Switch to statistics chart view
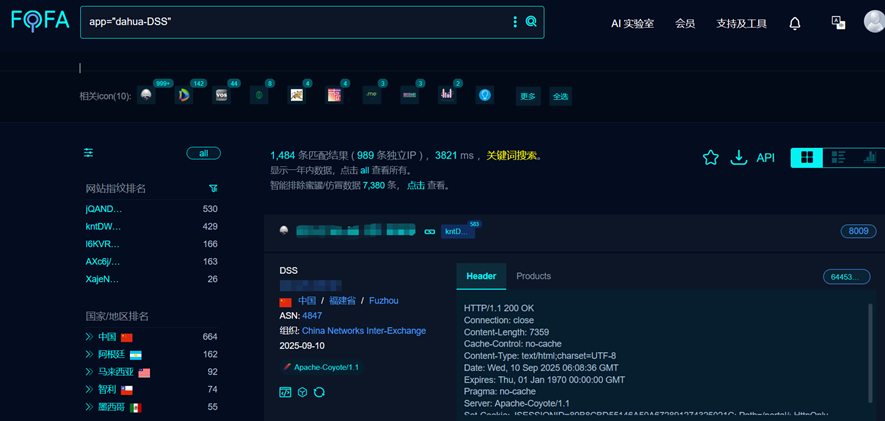The width and height of the screenshot is (885, 421). click(870, 157)
